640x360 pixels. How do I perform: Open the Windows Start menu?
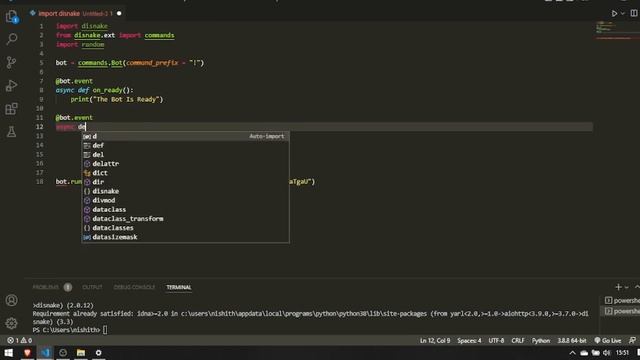[9, 353]
